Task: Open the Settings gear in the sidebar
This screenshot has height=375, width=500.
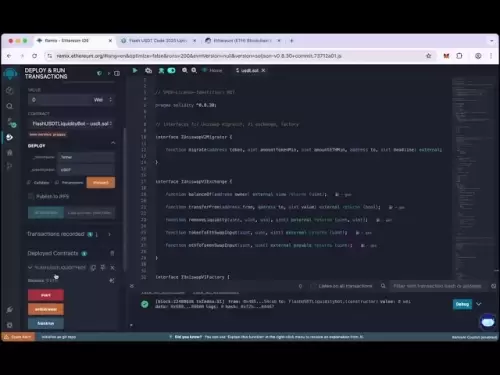Action: [10, 325]
